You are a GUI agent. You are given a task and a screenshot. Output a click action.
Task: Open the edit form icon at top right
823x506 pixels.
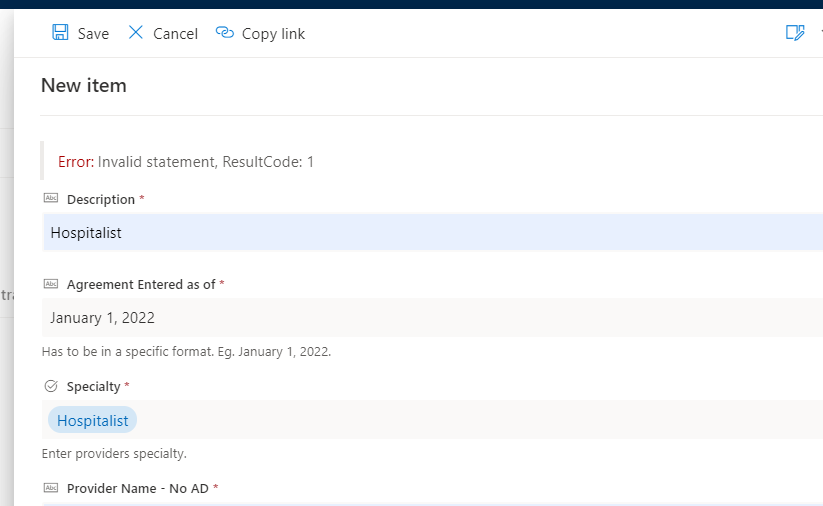pos(795,33)
